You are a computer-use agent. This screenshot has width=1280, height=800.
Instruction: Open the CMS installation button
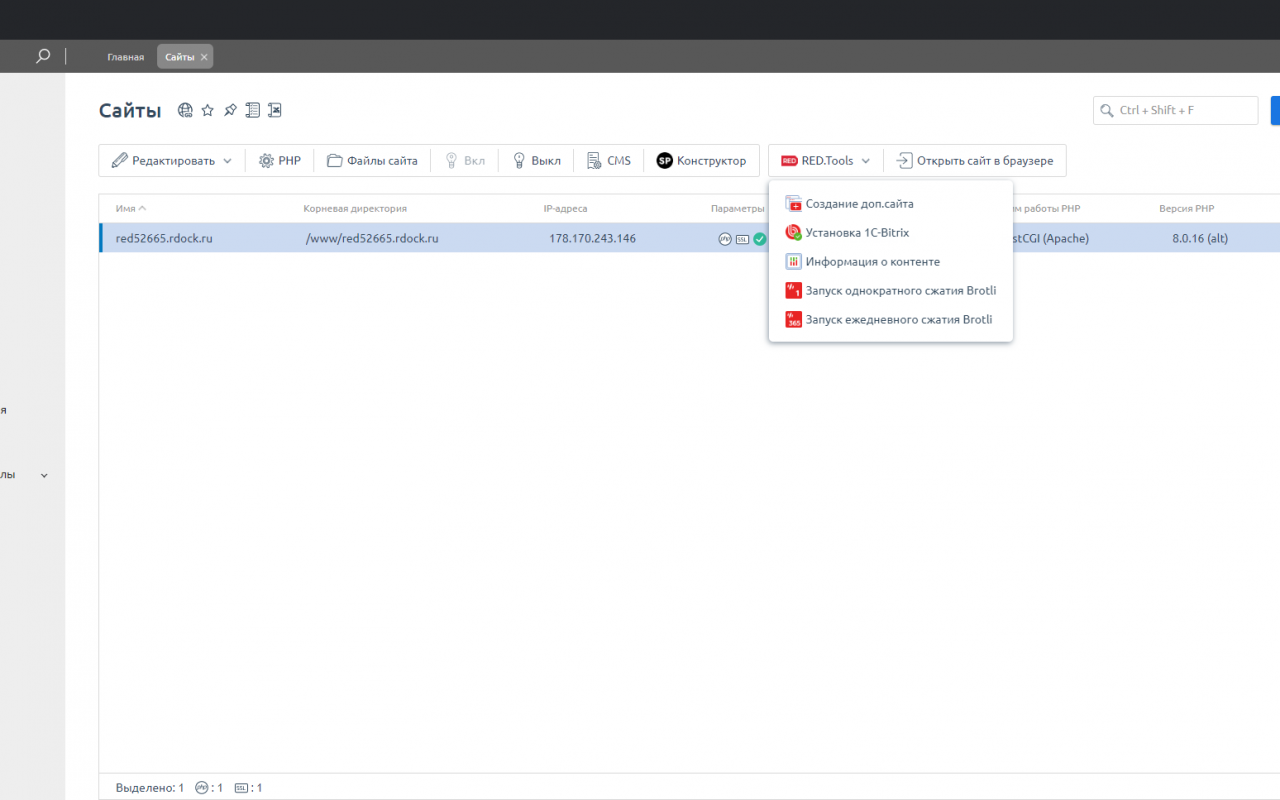tap(609, 160)
